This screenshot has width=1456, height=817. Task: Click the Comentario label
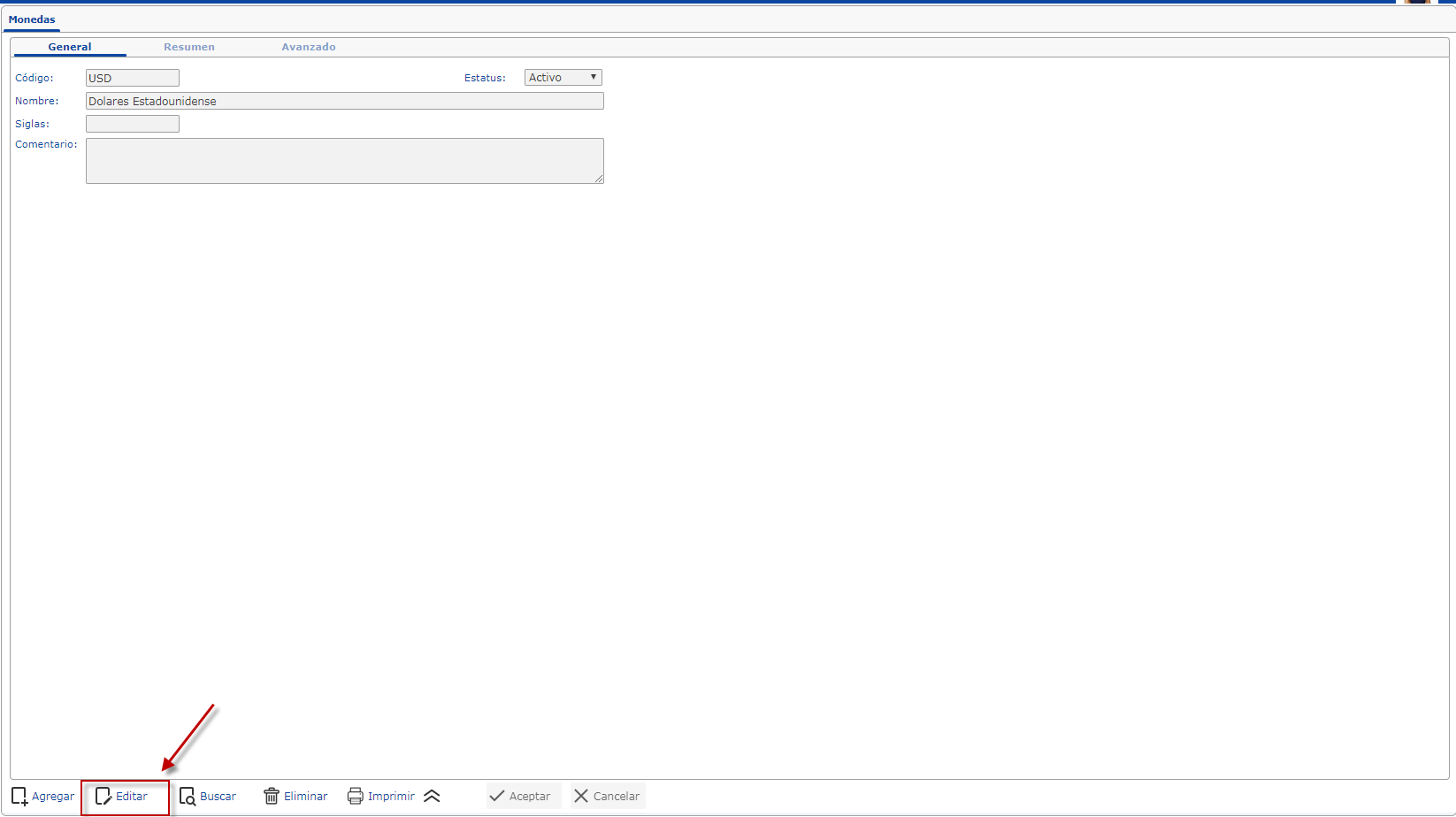pos(46,144)
